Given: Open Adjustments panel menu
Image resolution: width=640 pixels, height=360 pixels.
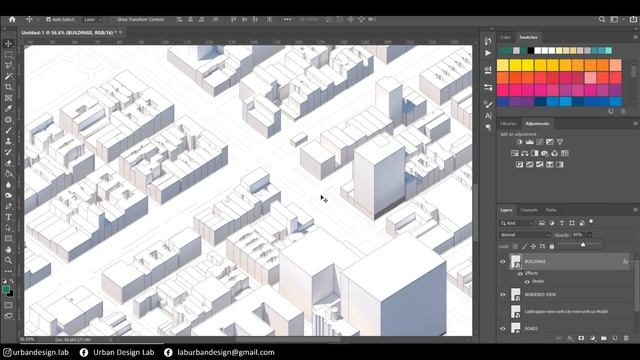Looking at the screenshot, I should pos(635,123).
